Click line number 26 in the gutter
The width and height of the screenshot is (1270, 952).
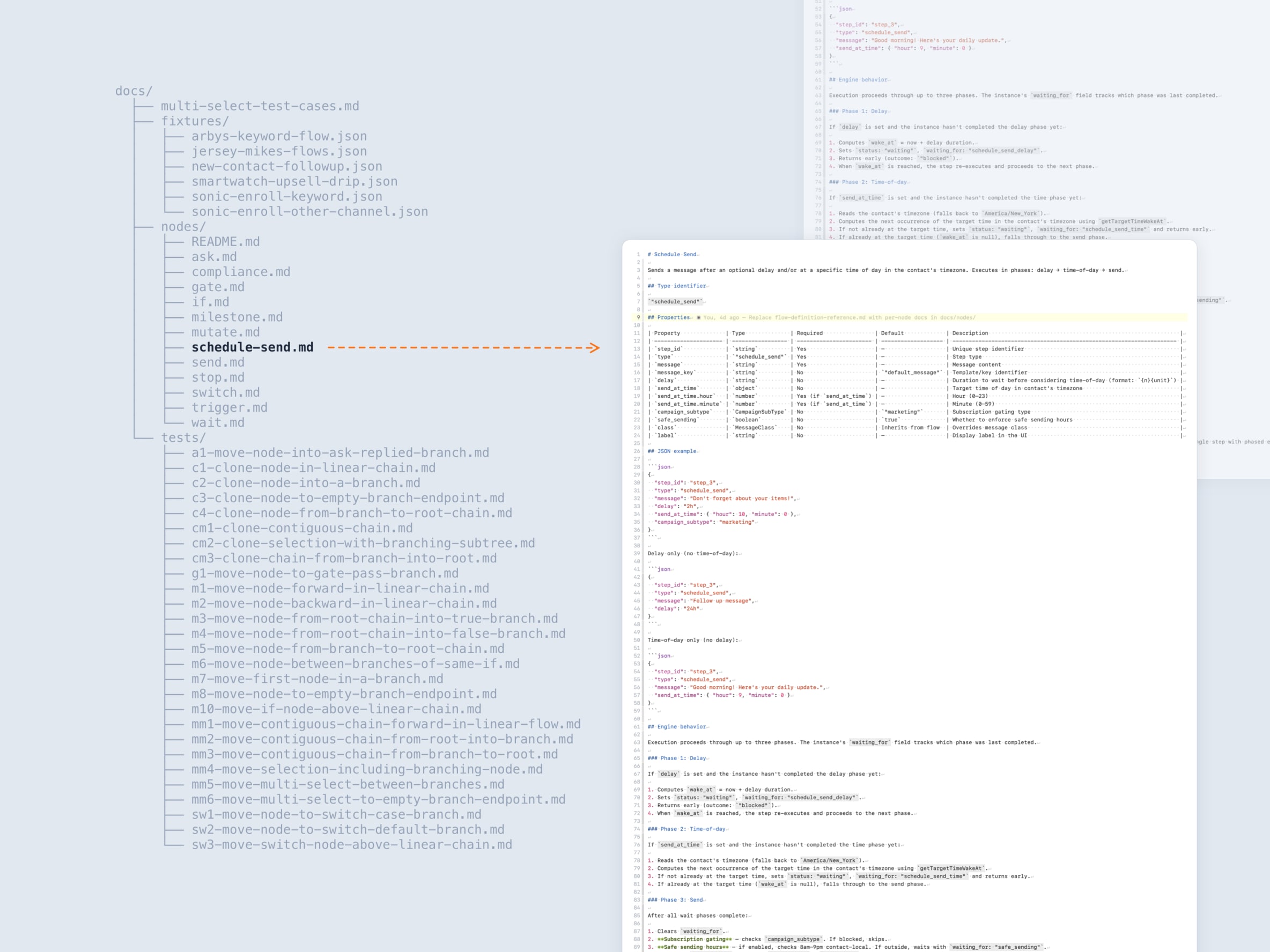point(637,451)
